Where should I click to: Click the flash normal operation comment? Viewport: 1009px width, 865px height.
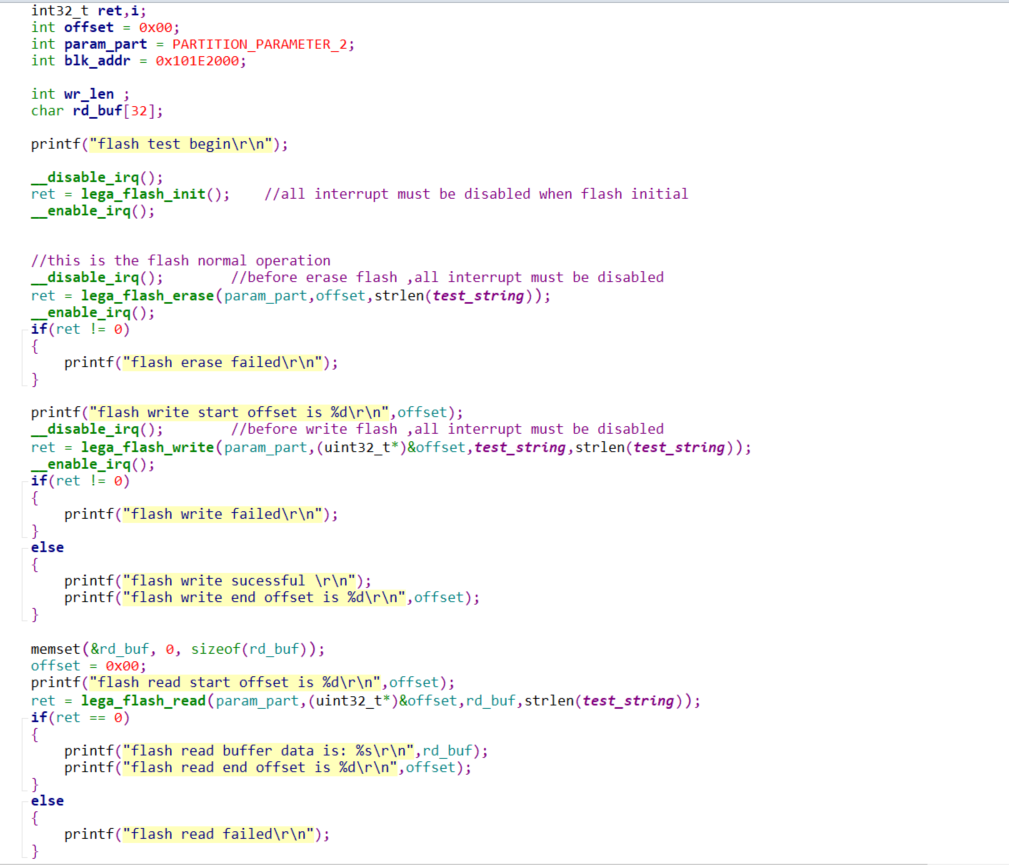coord(181,261)
